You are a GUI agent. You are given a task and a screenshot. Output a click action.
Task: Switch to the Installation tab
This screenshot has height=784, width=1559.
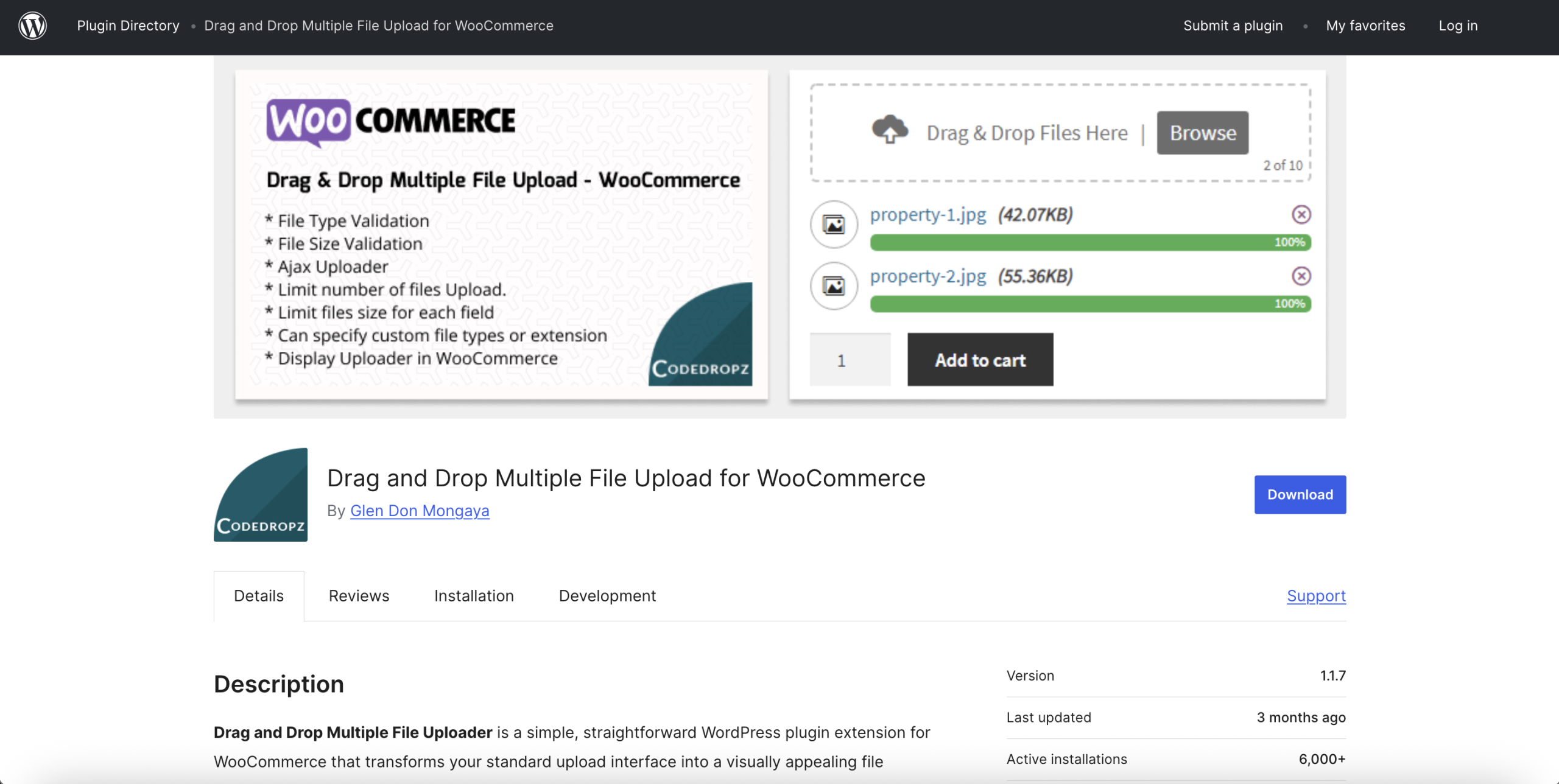(x=474, y=596)
